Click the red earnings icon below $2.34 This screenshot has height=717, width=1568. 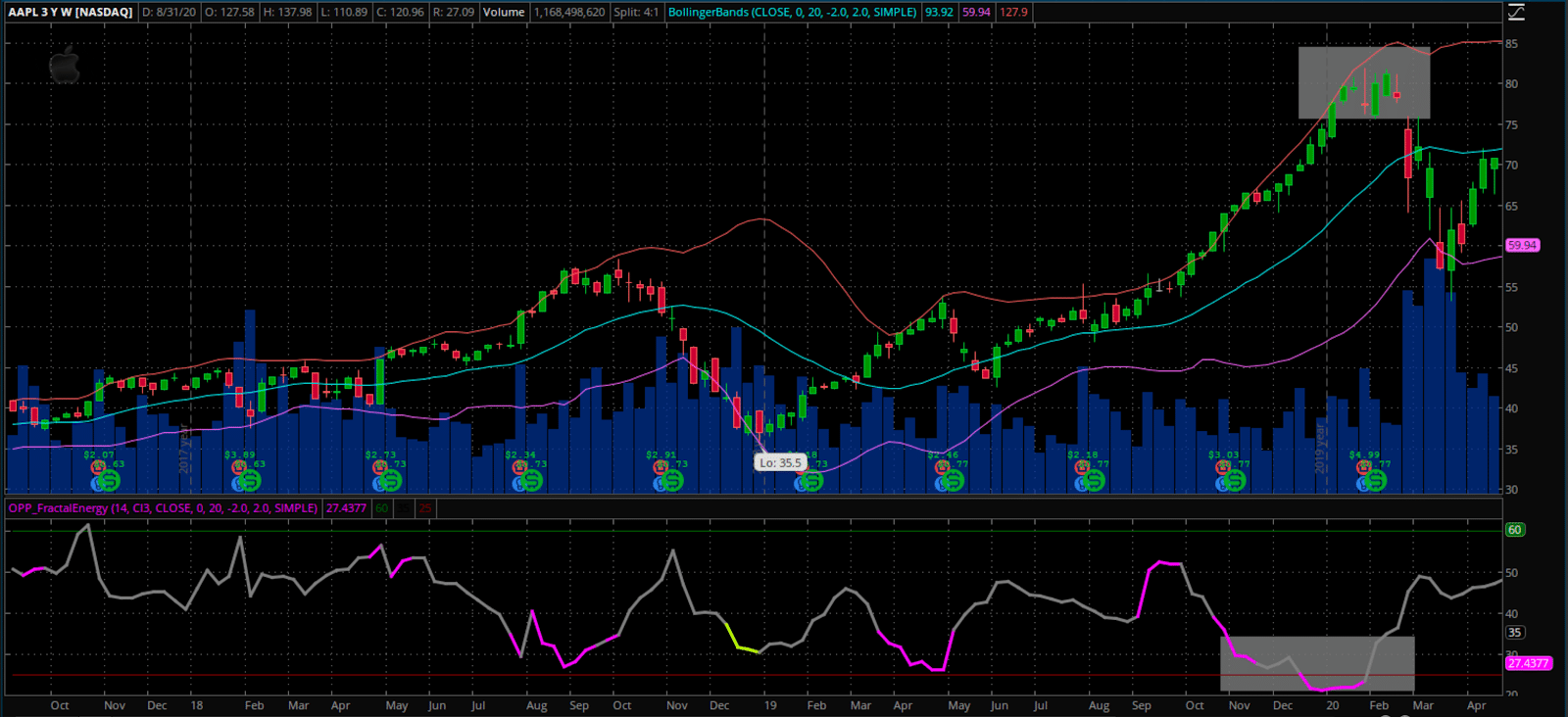coord(520,468)
